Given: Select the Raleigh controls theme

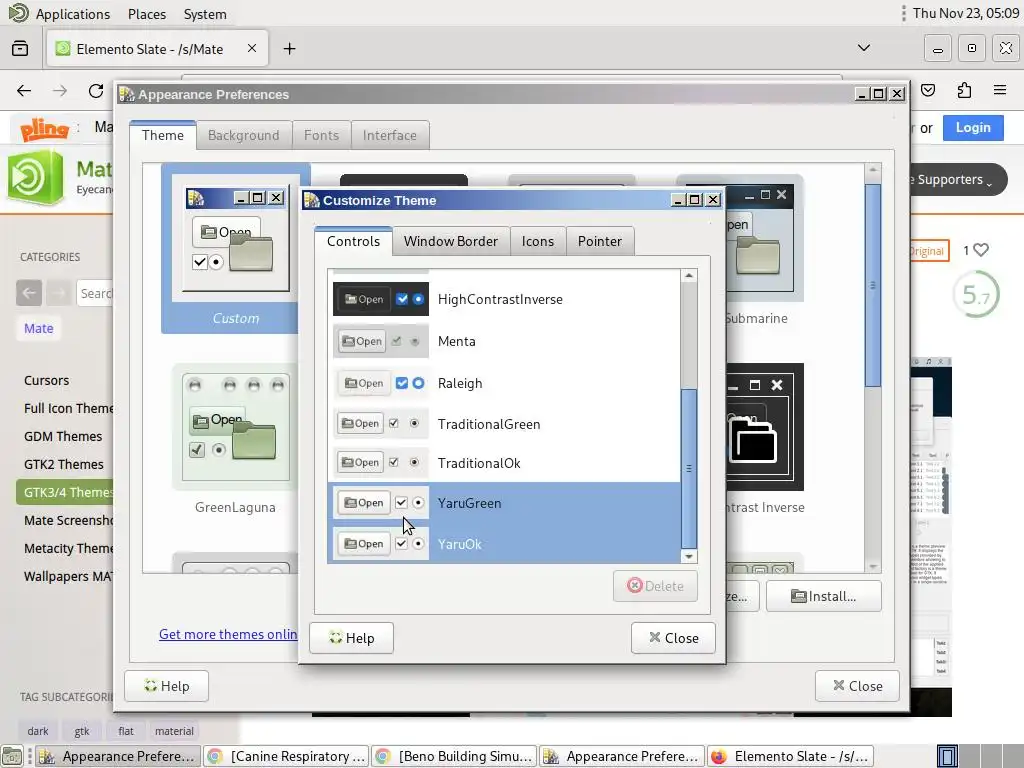Looking at the screenshot, I should [x=504, y=383].
